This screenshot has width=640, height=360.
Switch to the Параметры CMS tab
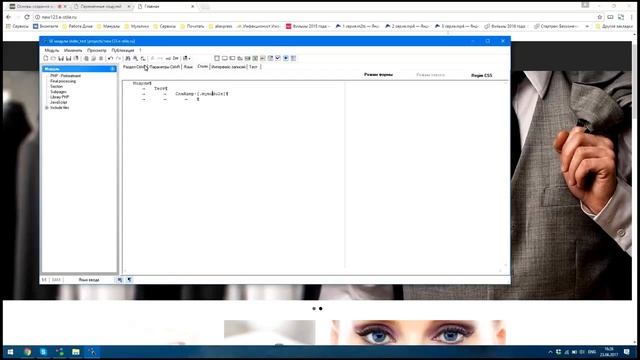(164, 67)
